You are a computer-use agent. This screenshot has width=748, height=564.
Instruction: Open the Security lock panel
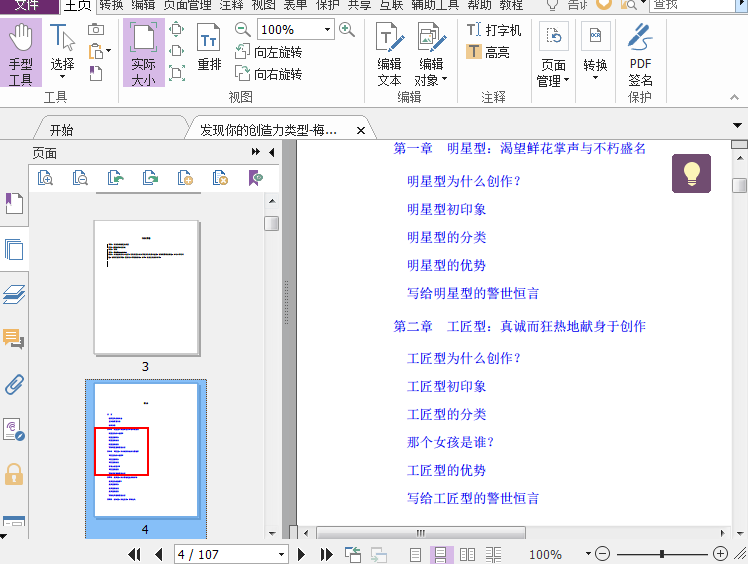14,474
